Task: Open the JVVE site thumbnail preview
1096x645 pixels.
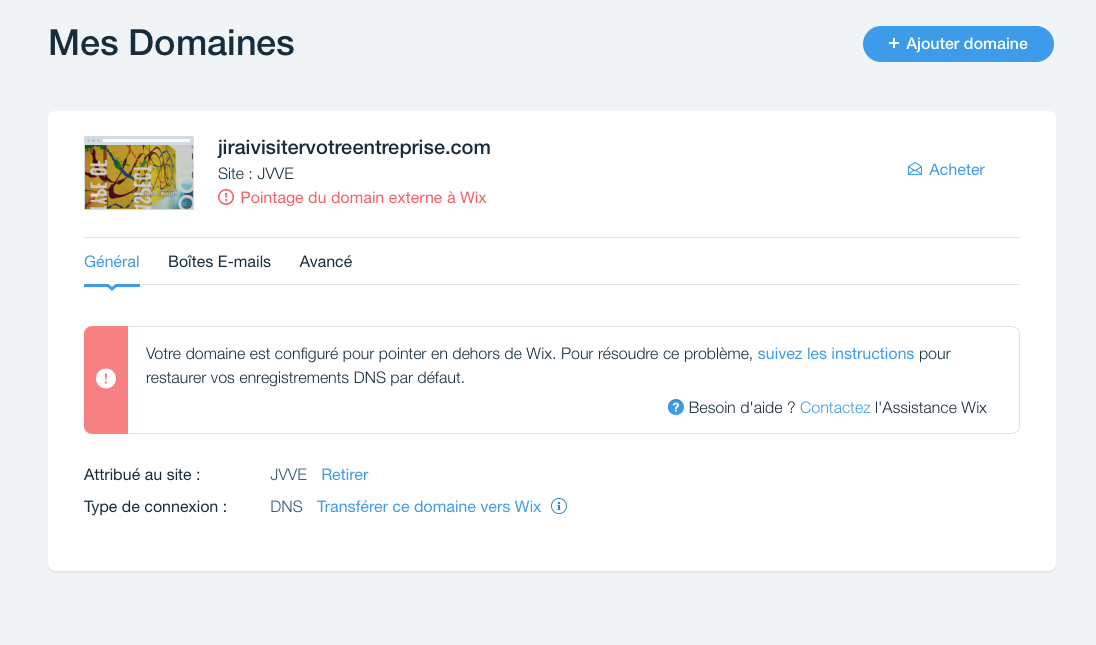Action: (139, 173)
